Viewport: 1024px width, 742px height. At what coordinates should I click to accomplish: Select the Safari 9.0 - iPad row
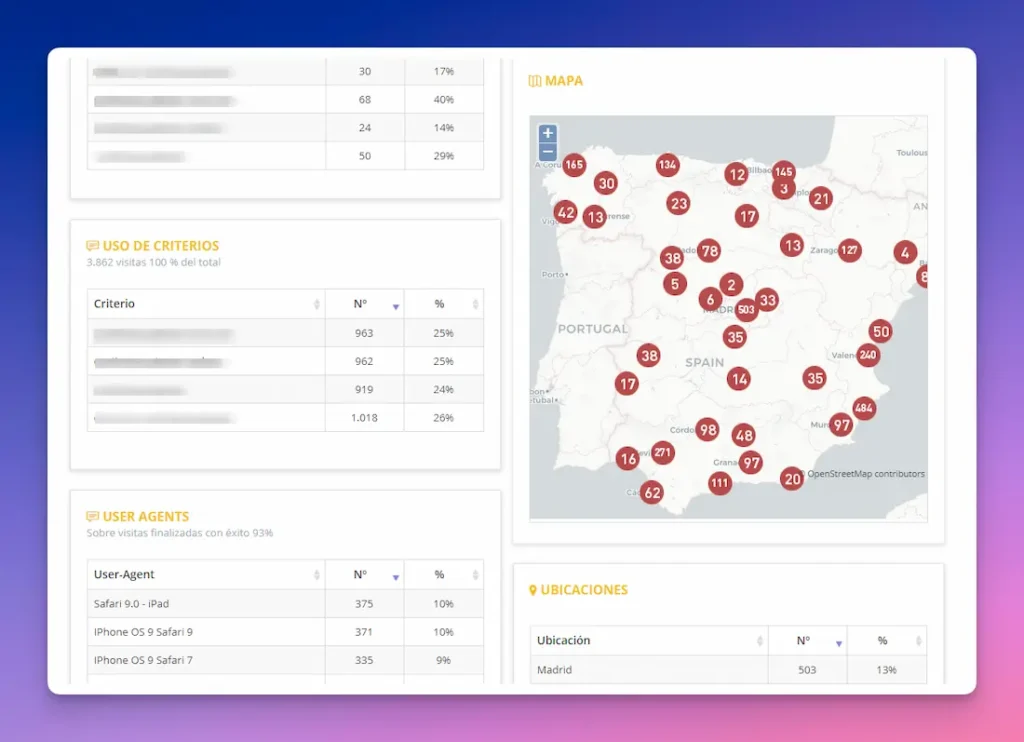[x=205, y=603]
